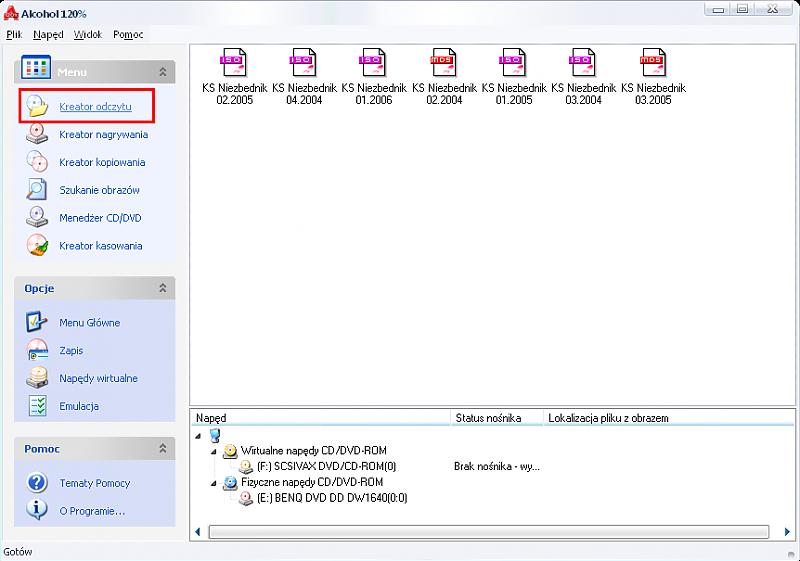Select MDS image KS Niezbednik 02.2004
This screenshot has width=800, height=561.
[444, 76]
